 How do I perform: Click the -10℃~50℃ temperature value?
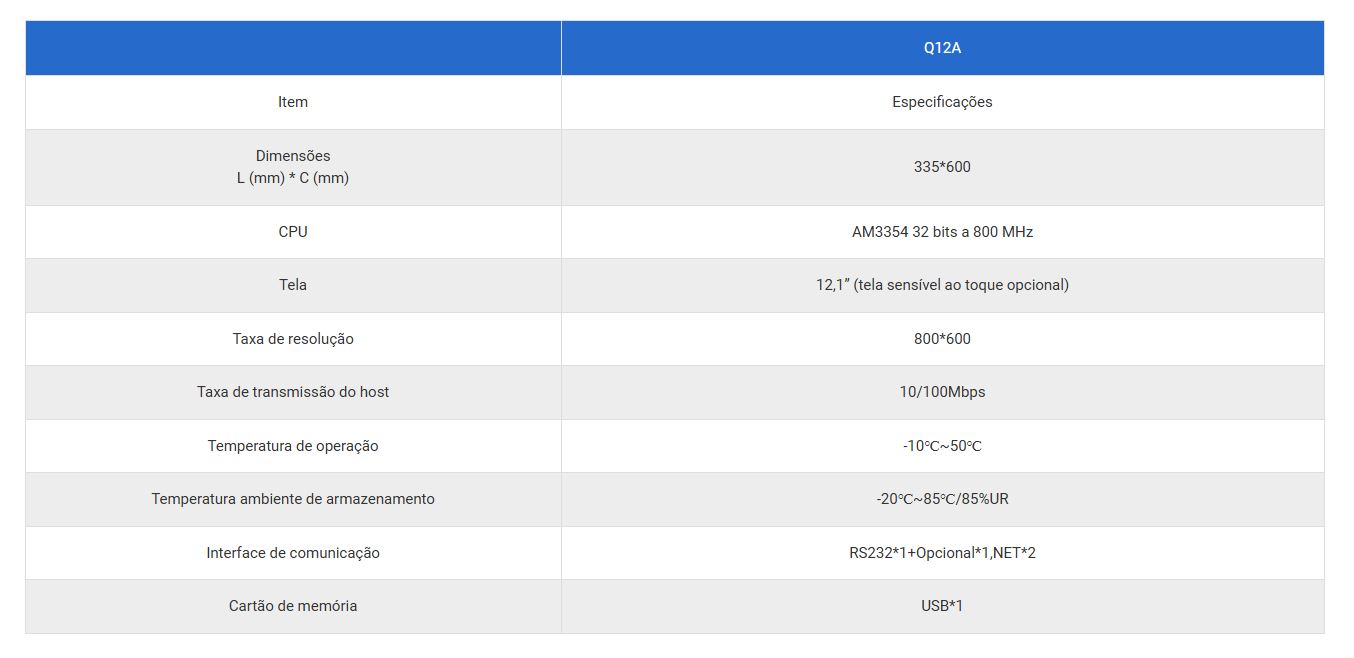(942, 446)
